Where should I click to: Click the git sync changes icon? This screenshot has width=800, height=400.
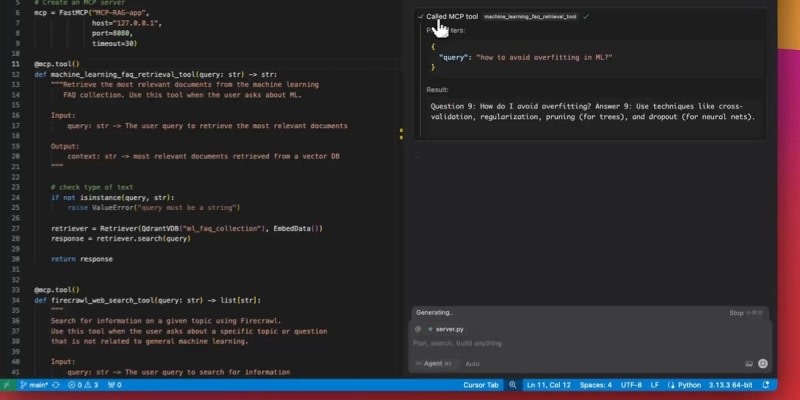pos(56,384)
